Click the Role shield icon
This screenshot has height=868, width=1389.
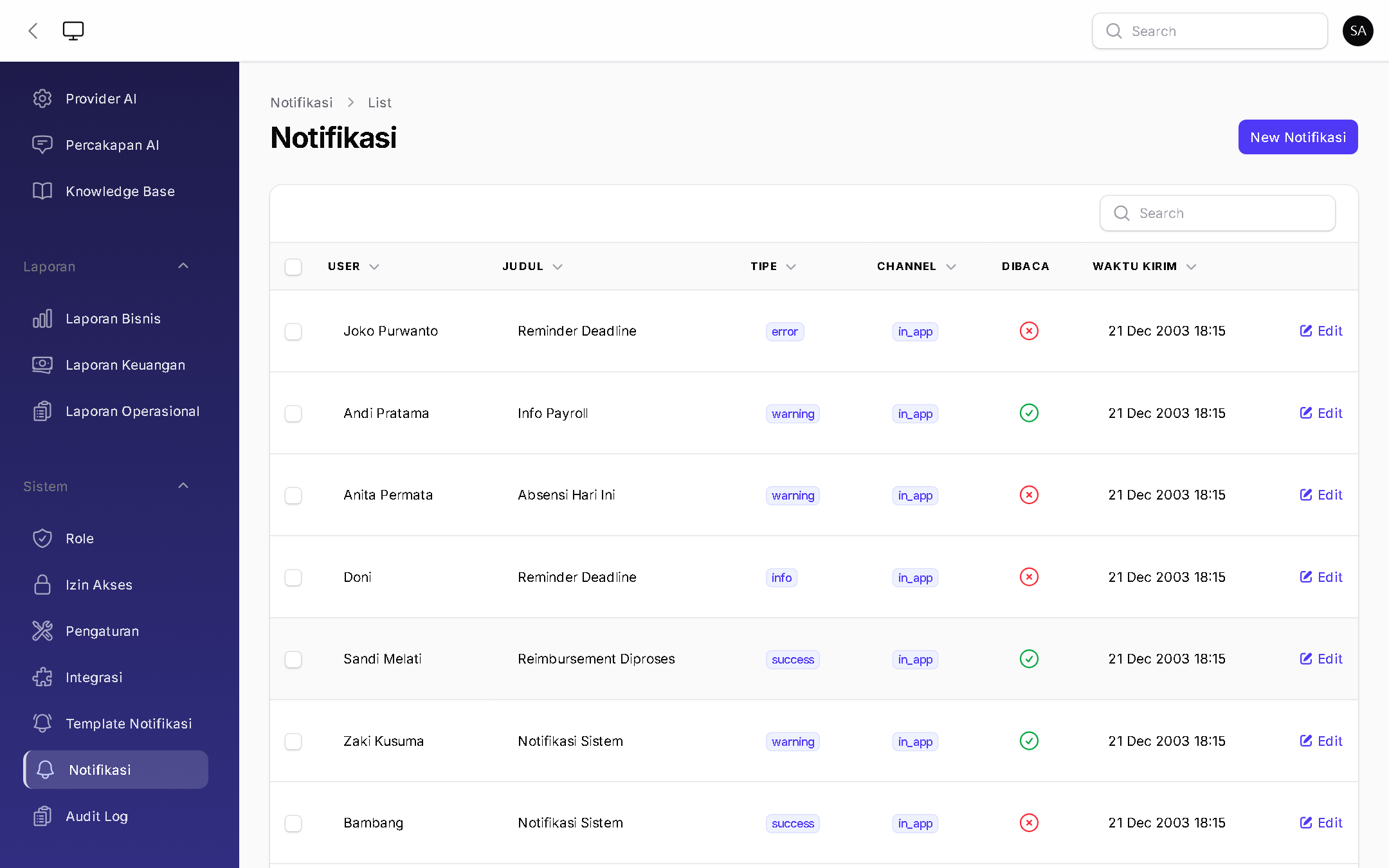tap(42, 538)
